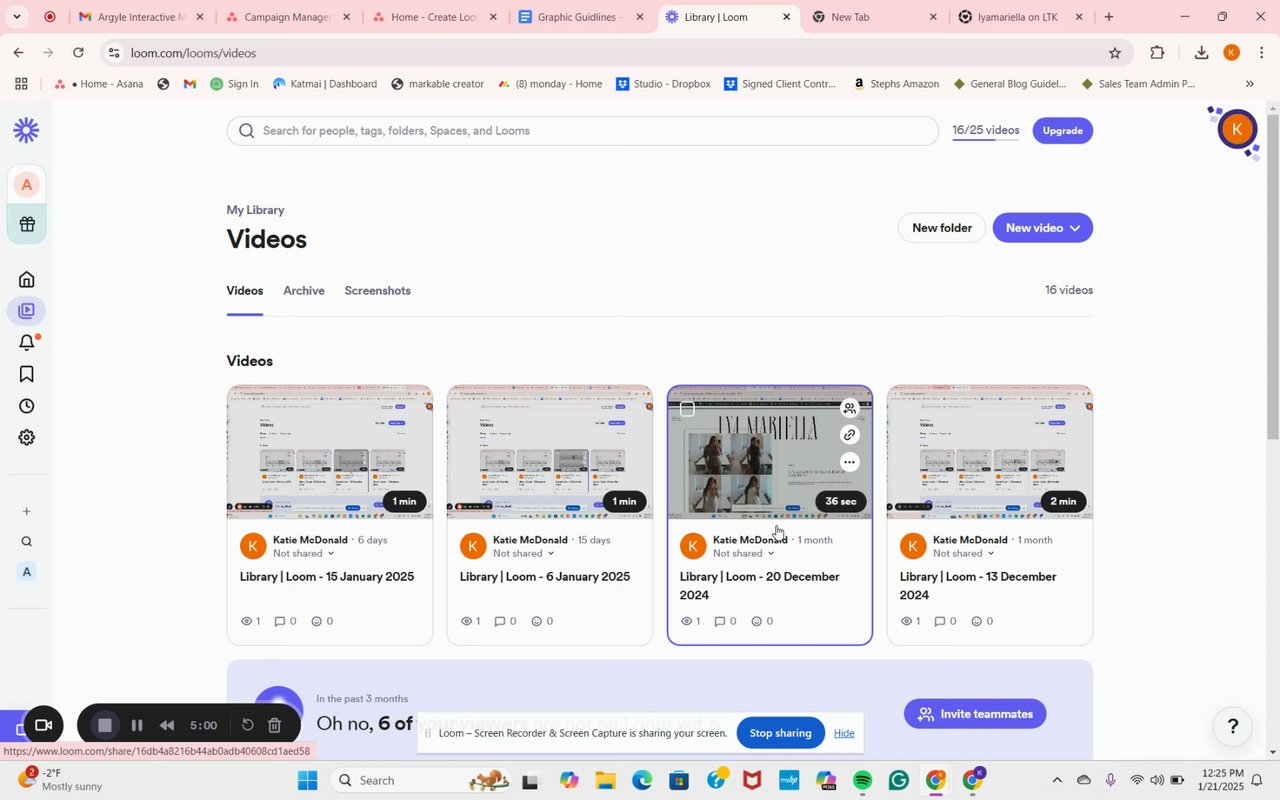The image size is (1280, 800).
Task: Open the New video dropdown
Action: [1042, 228]
